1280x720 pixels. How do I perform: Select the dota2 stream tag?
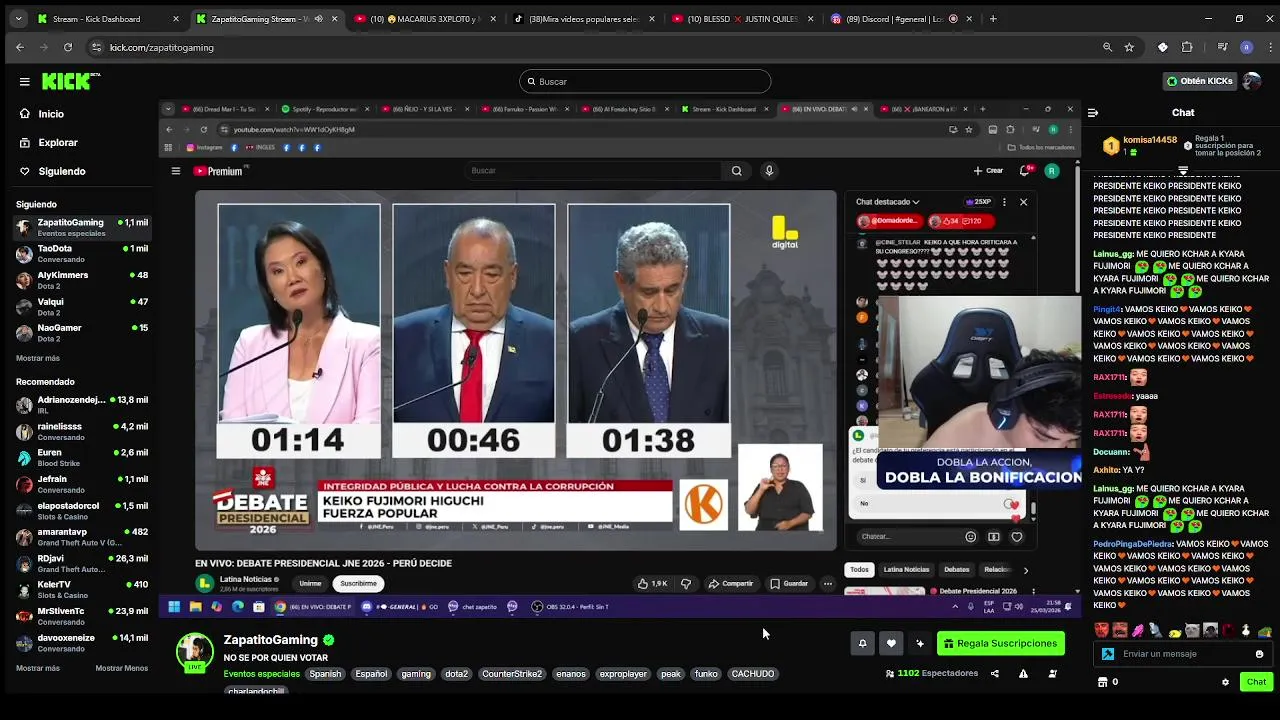456,674
